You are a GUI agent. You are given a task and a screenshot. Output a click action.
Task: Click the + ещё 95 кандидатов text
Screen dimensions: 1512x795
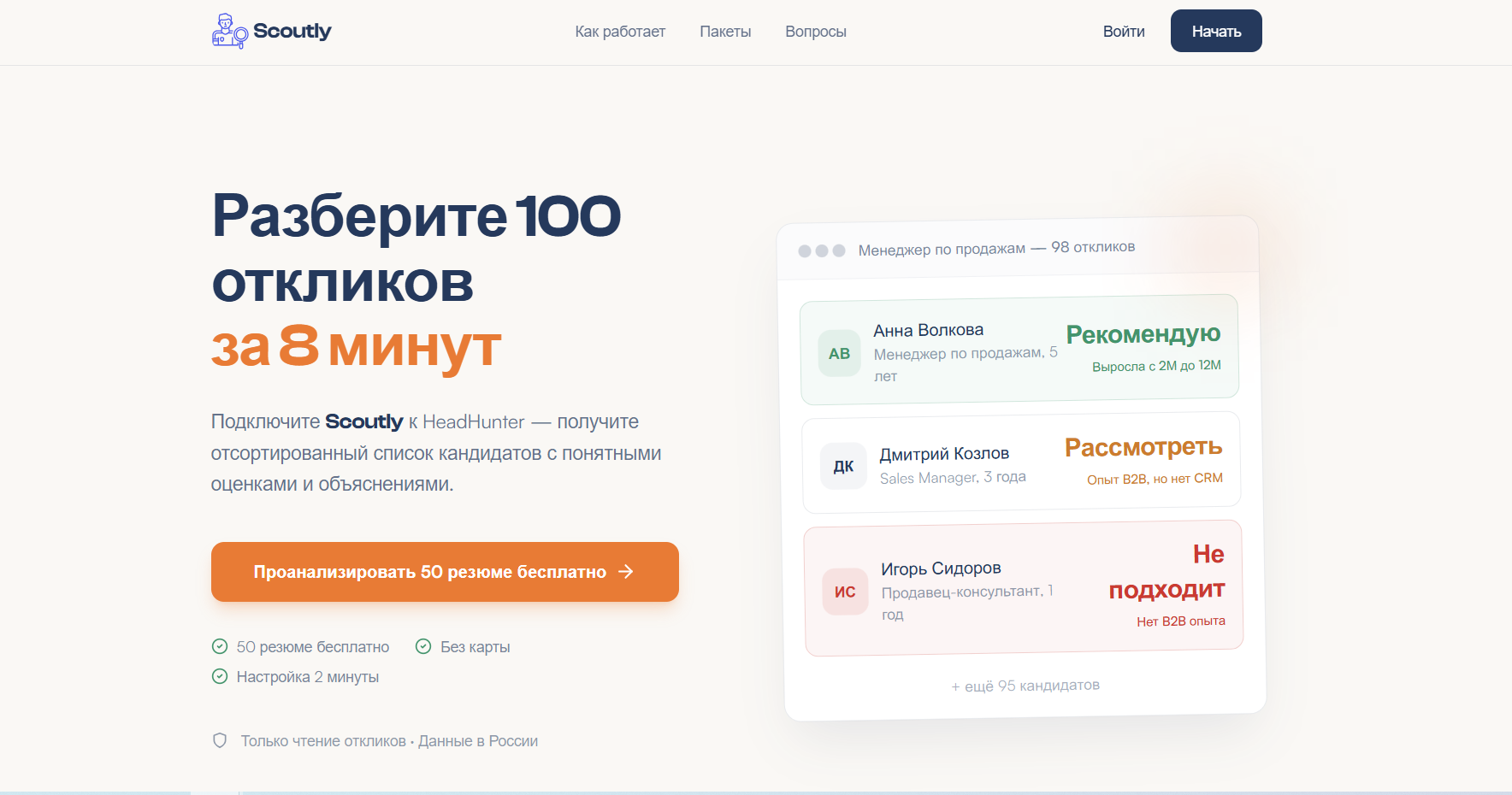click(1025, 686)
